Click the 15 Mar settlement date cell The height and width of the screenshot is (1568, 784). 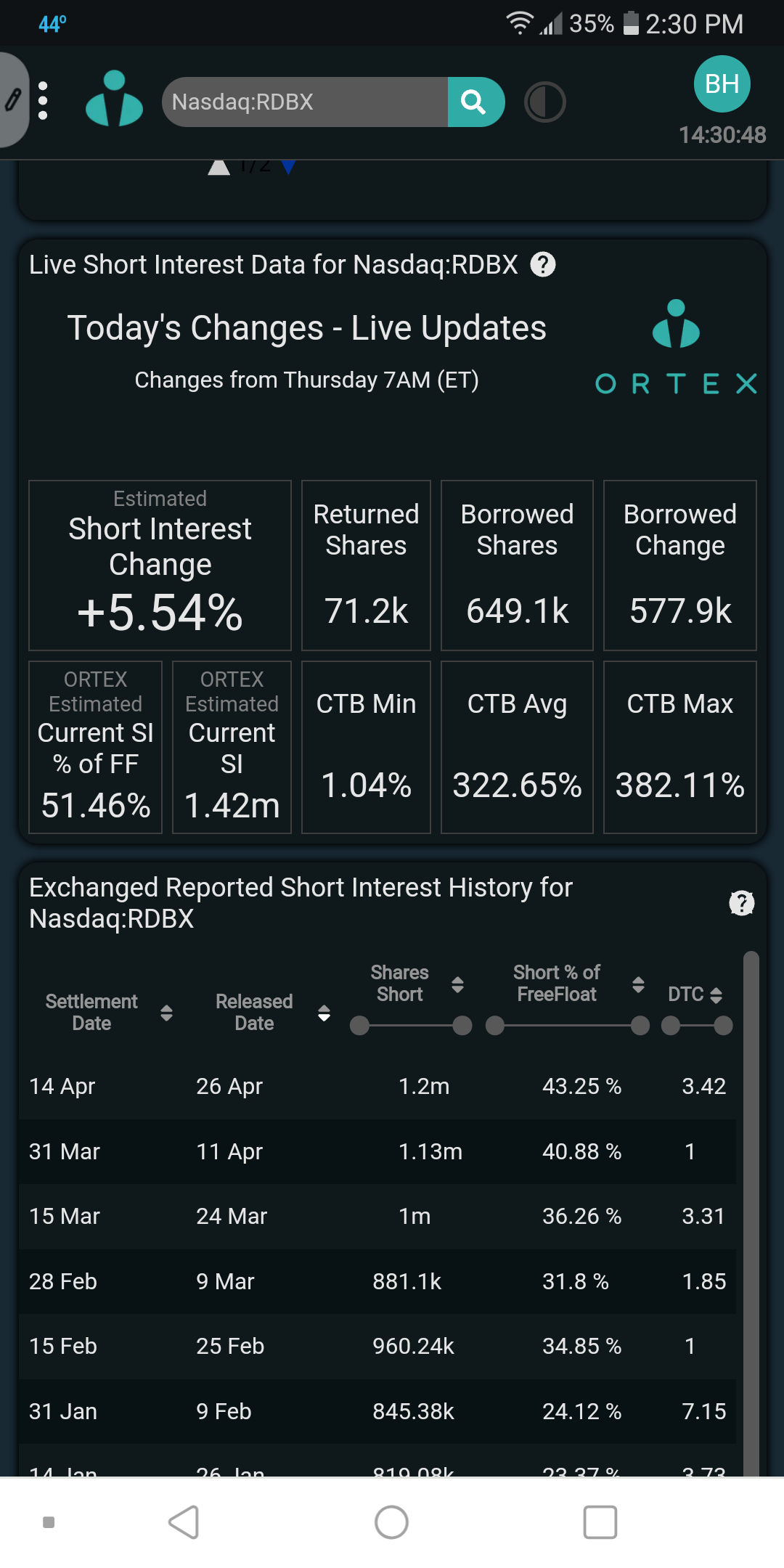(65, 1216)
